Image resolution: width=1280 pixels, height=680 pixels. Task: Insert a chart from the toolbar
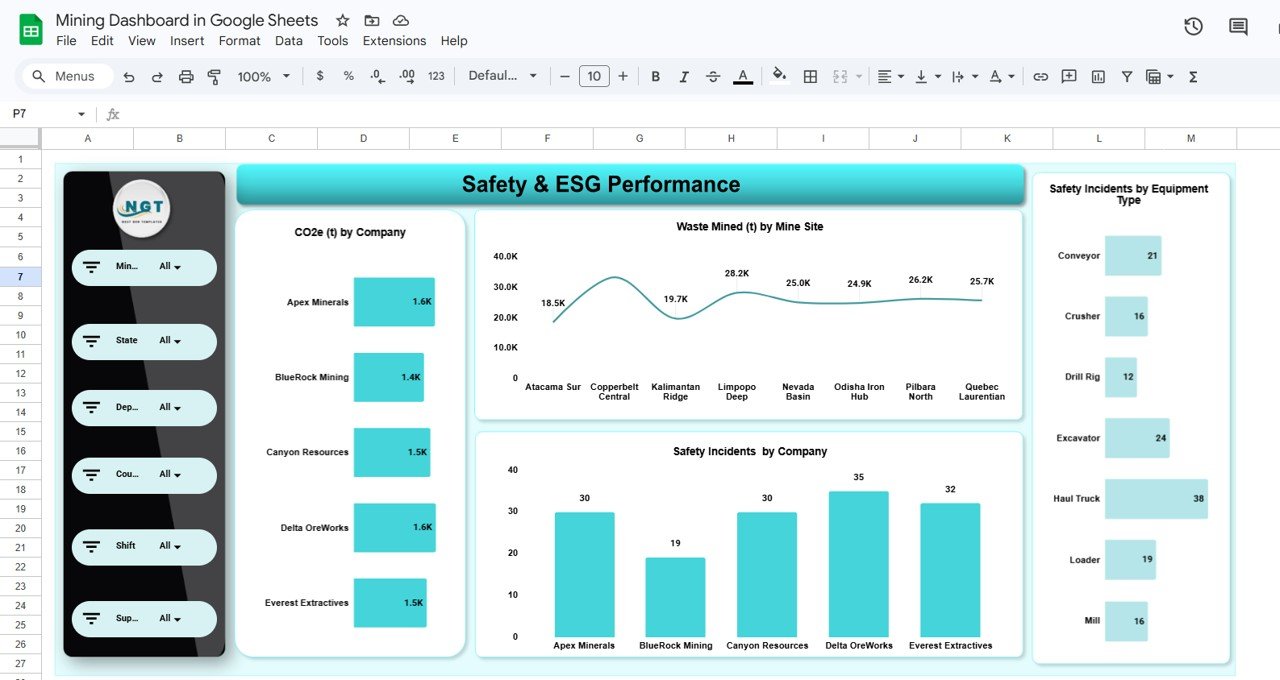[x=1096, y=76]
